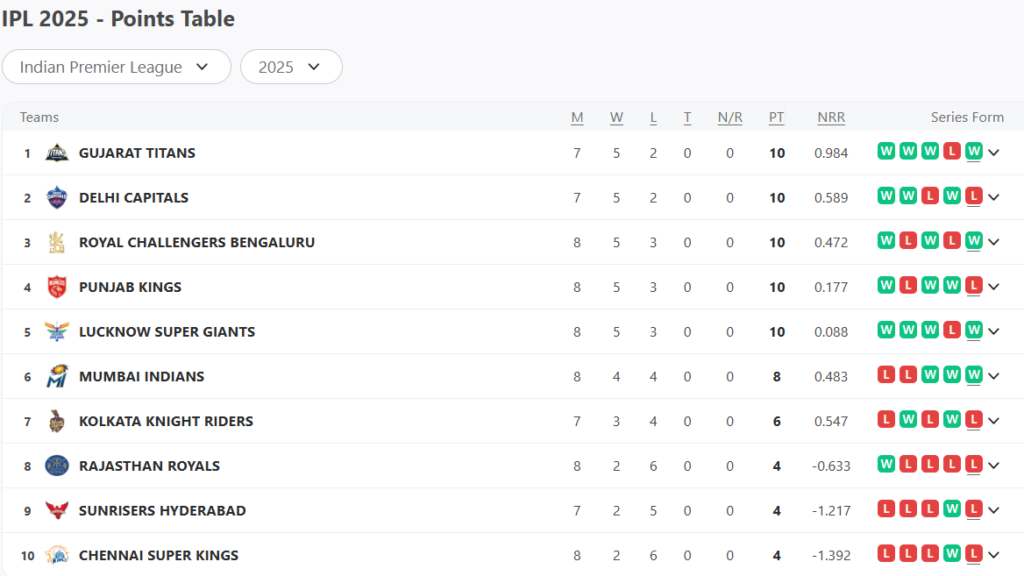Sort the table by the M column
This screenshot has height=576, width=1024.
pos(577,117)
